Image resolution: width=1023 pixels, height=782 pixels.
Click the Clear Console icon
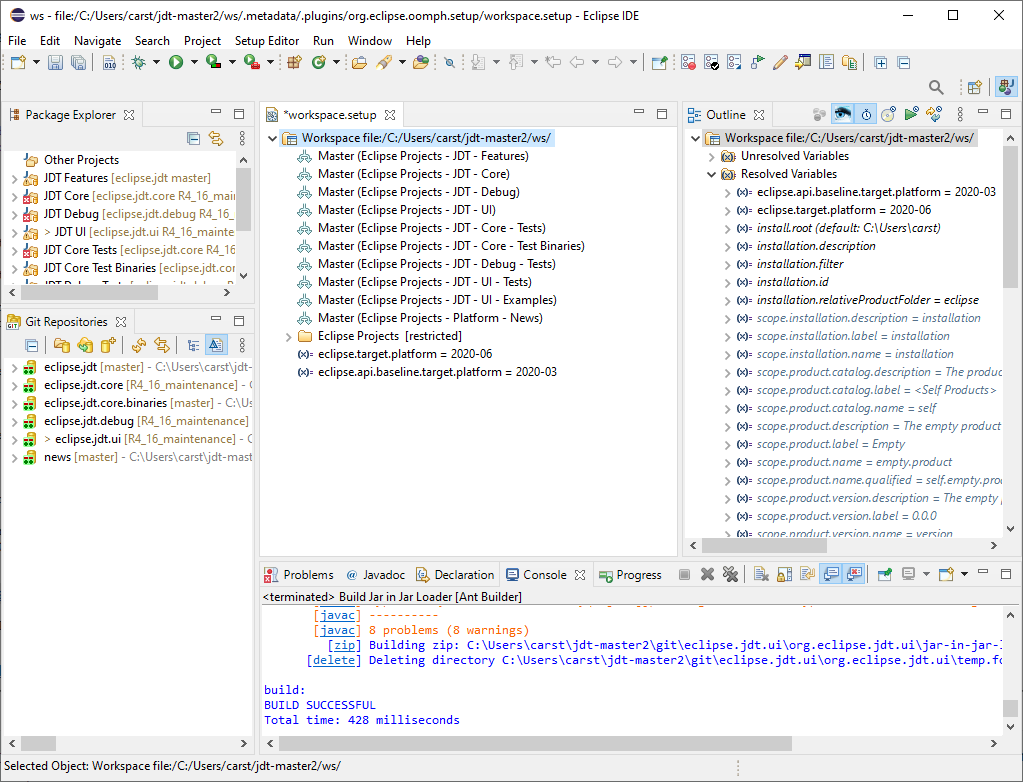click(761, 575)
